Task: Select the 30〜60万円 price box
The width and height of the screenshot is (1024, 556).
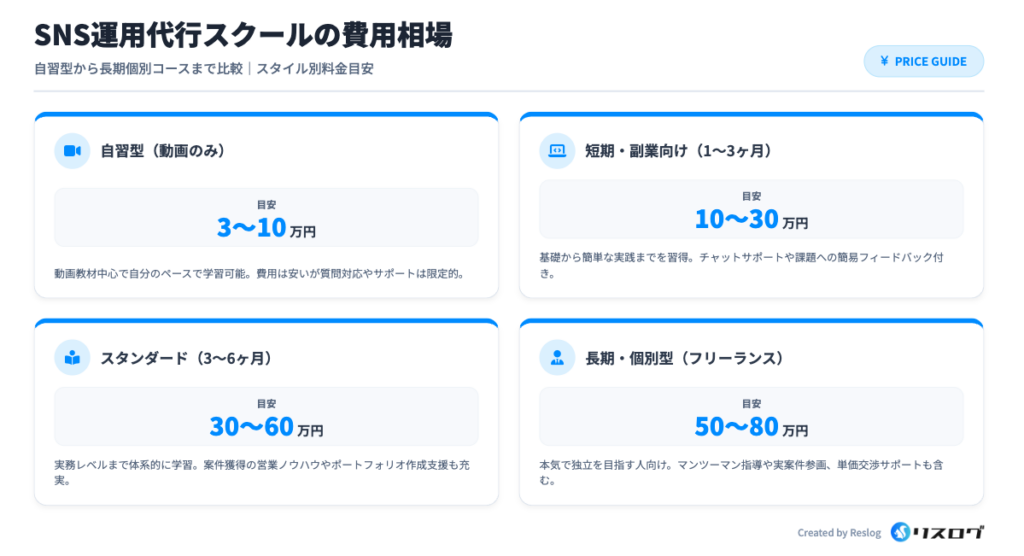Action: tap(266, 416)
